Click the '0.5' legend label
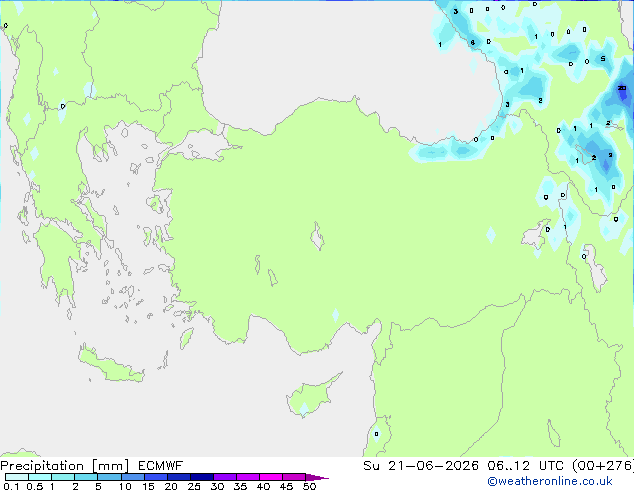Screen dimensions: 634x490 pos(34,486)
